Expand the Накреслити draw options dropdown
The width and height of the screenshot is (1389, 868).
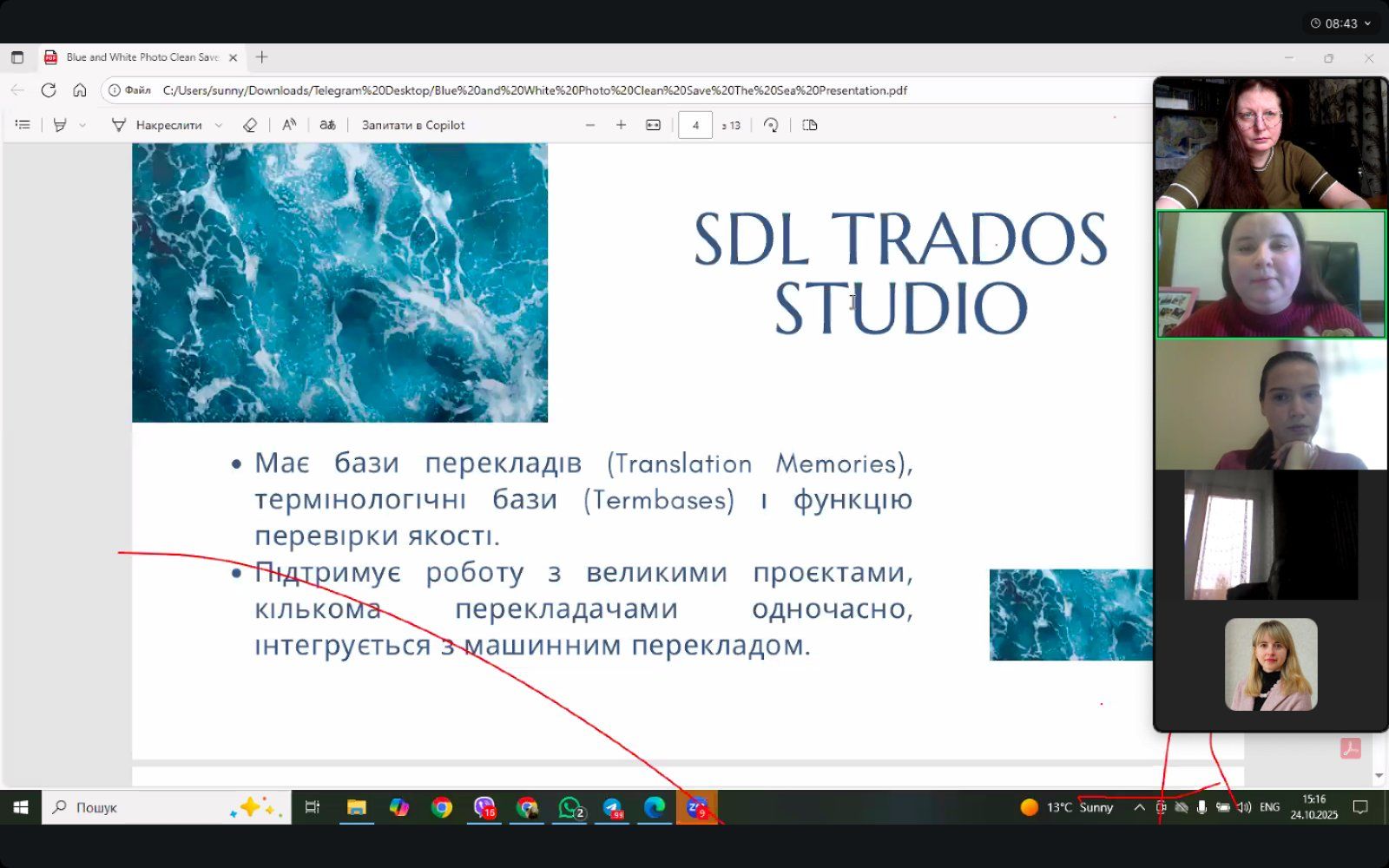coord(219,125)
